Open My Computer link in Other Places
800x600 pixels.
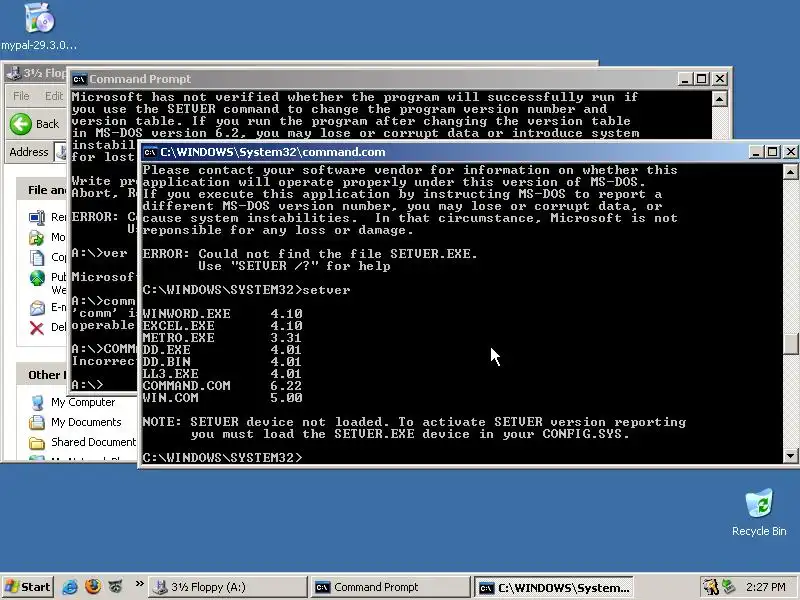(x=83, y=402)
